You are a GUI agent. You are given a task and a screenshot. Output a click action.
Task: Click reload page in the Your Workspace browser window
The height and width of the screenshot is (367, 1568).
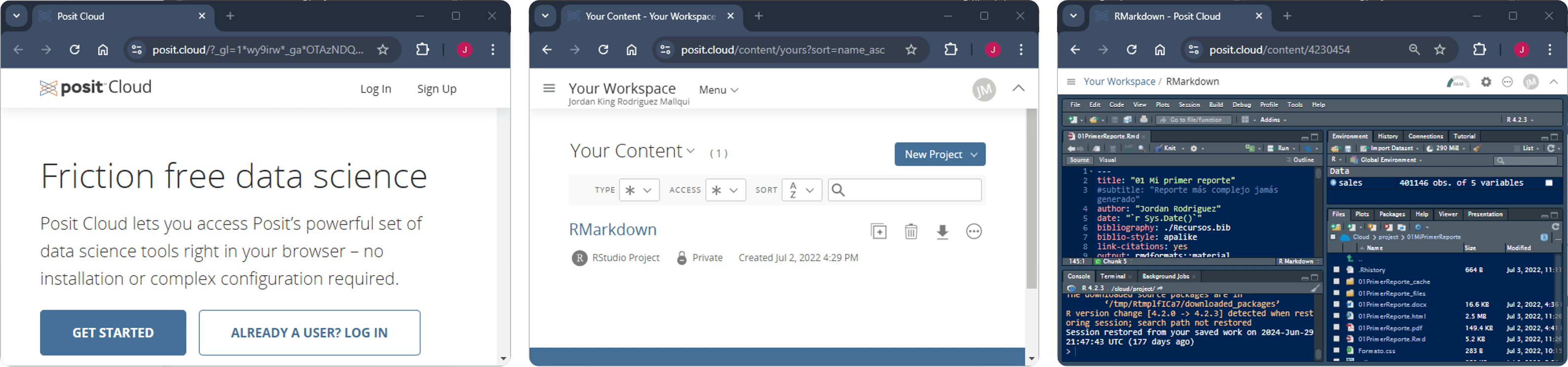coord(603,50)
